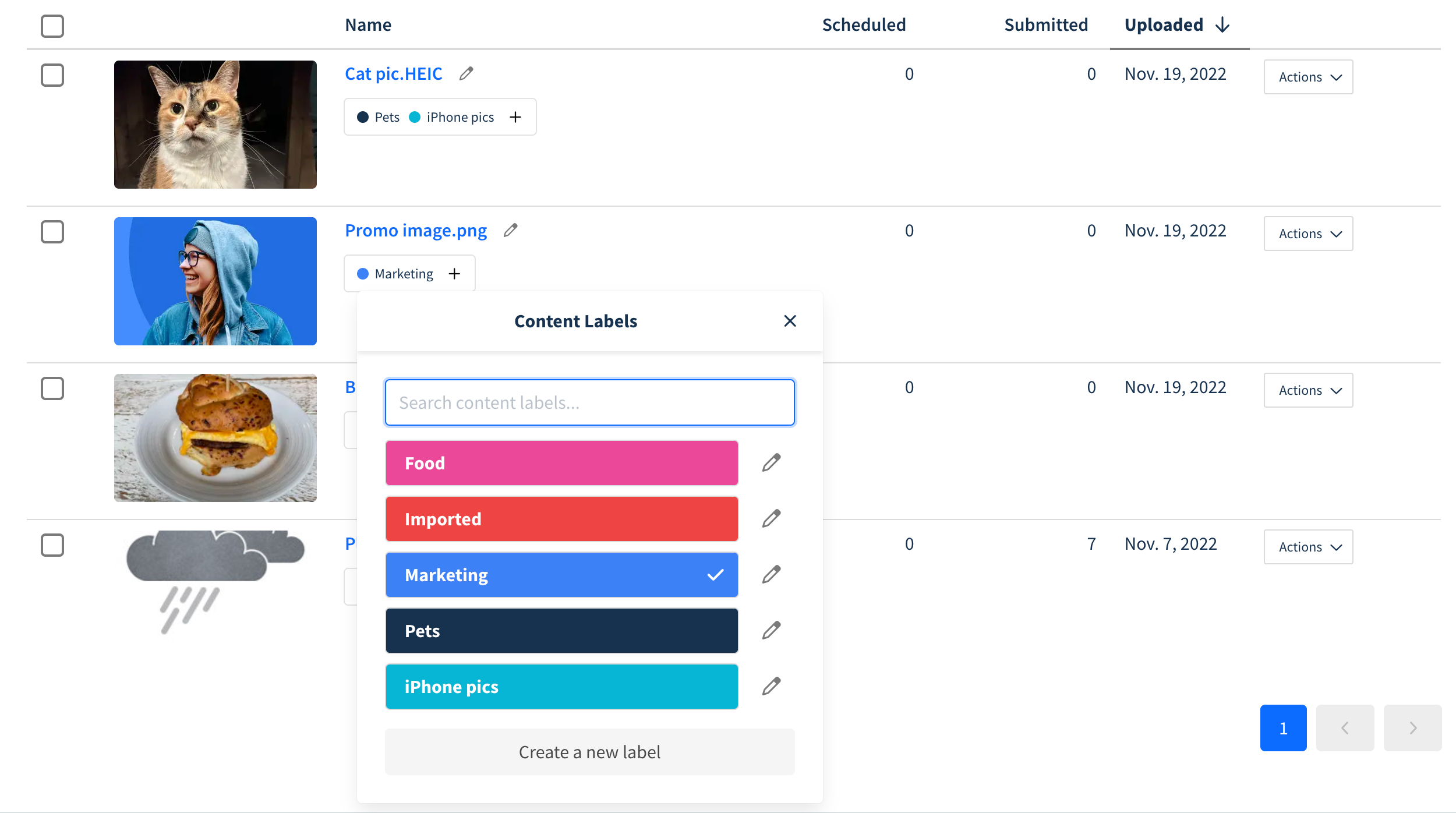Select the Cat pic.HEIC row checkbox

[x=52, y=75]
